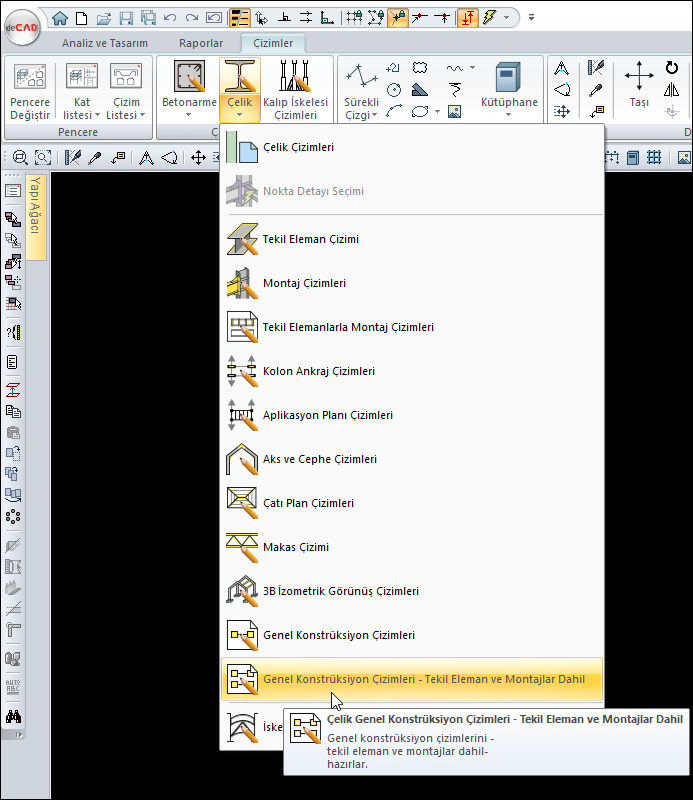Select Genel Konstrüksiyon Çizimleri - Tekil Eleman ve Montajlar Dahil
Screen dimensions: 693x800
tap(412, 679)
